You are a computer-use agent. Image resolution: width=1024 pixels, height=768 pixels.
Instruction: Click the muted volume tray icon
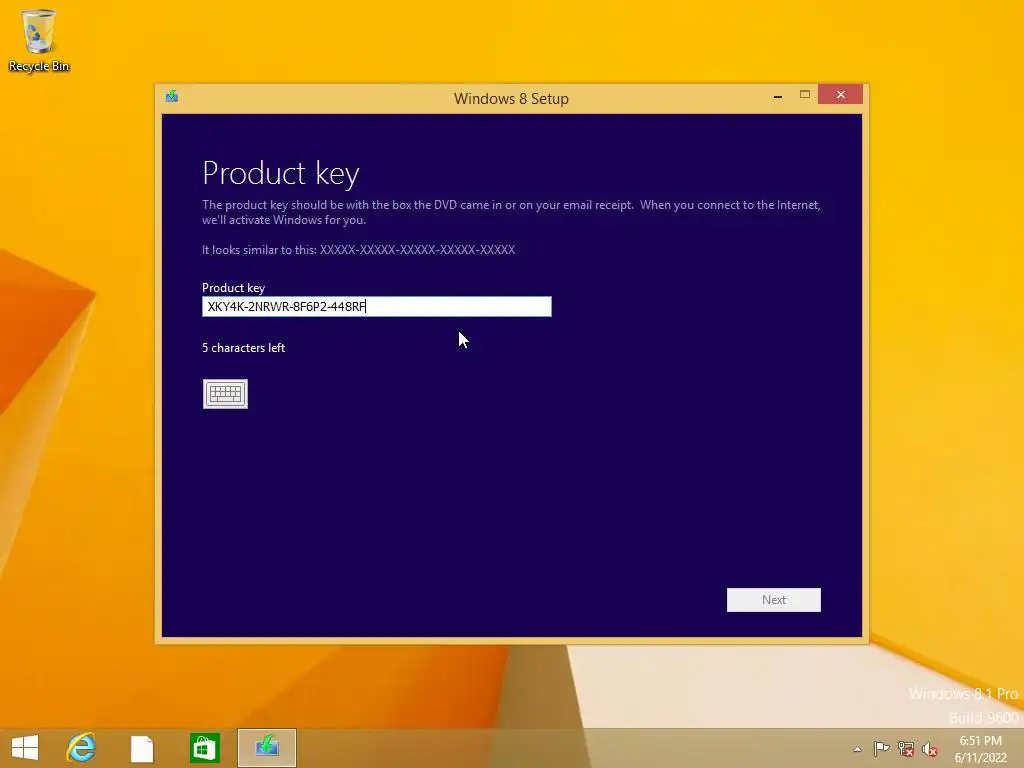click(x=929, y=749)
